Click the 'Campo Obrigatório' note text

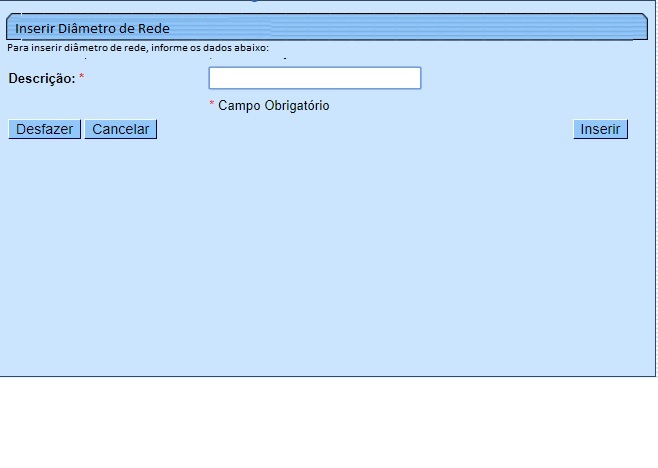tap(274, 105)
